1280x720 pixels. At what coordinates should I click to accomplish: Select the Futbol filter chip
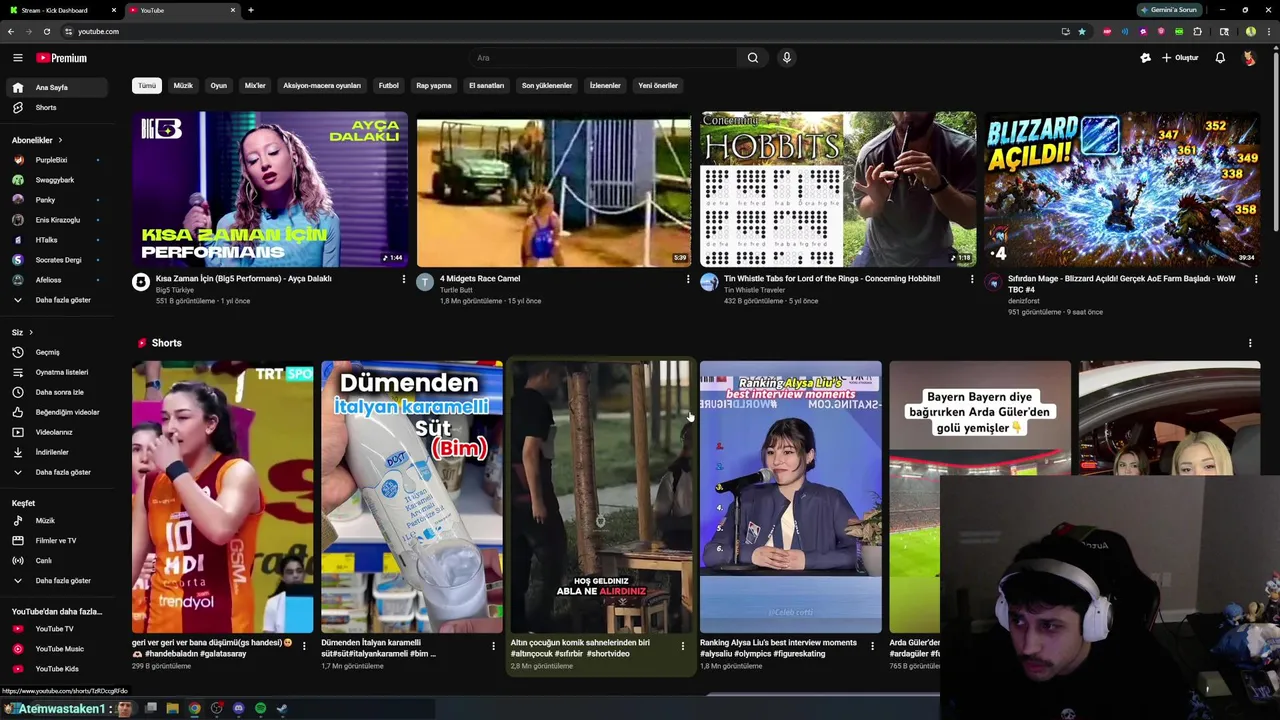pos(389,86)
